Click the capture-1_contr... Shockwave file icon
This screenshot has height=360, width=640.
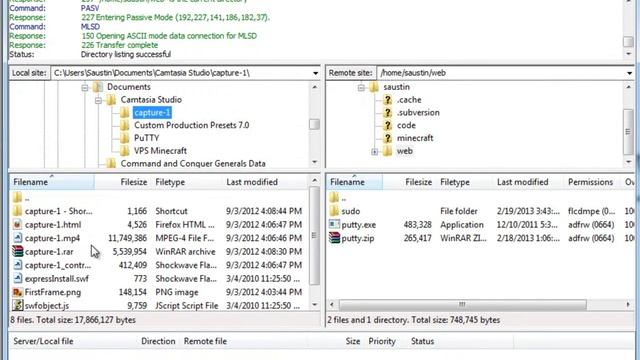(x=17, y=265)
